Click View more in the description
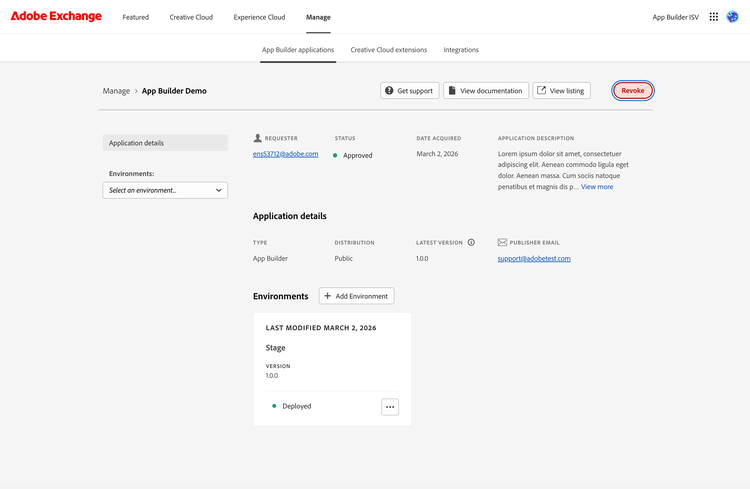The width and height of the screenshot is (750, 489). pyautogui.click(x=597, y=187)
